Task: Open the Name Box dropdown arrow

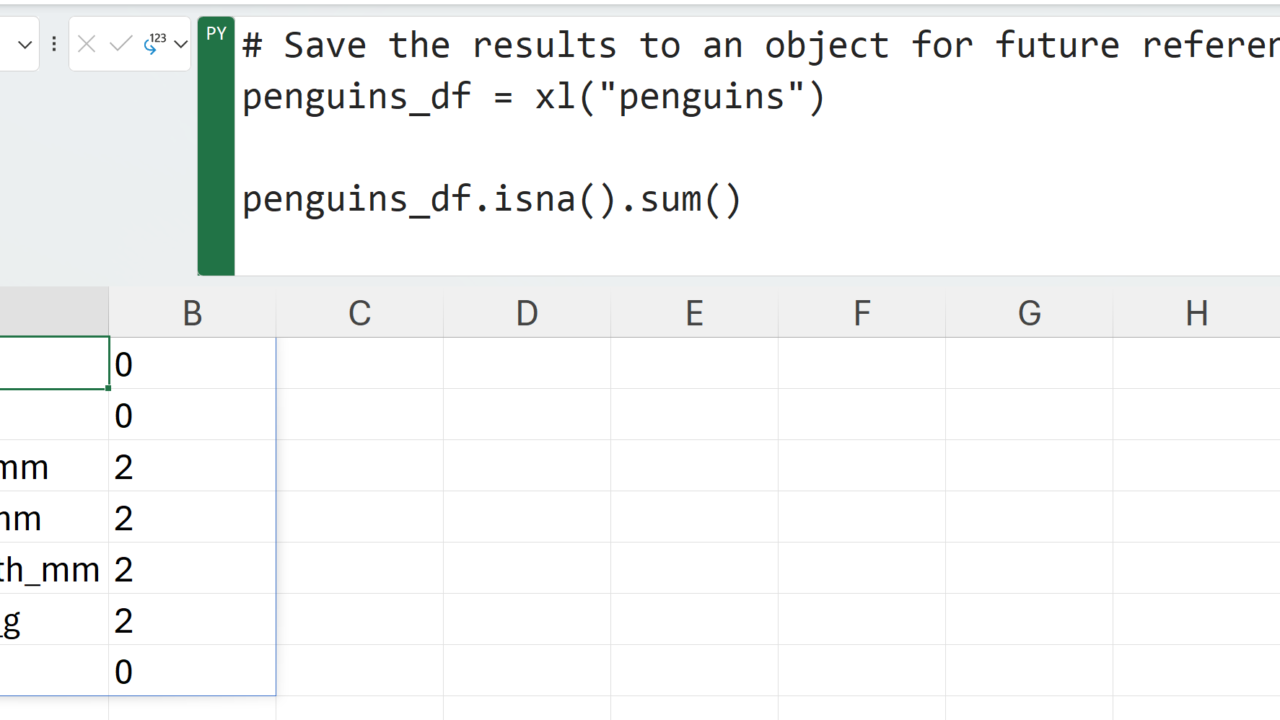Action: (25, 44)
